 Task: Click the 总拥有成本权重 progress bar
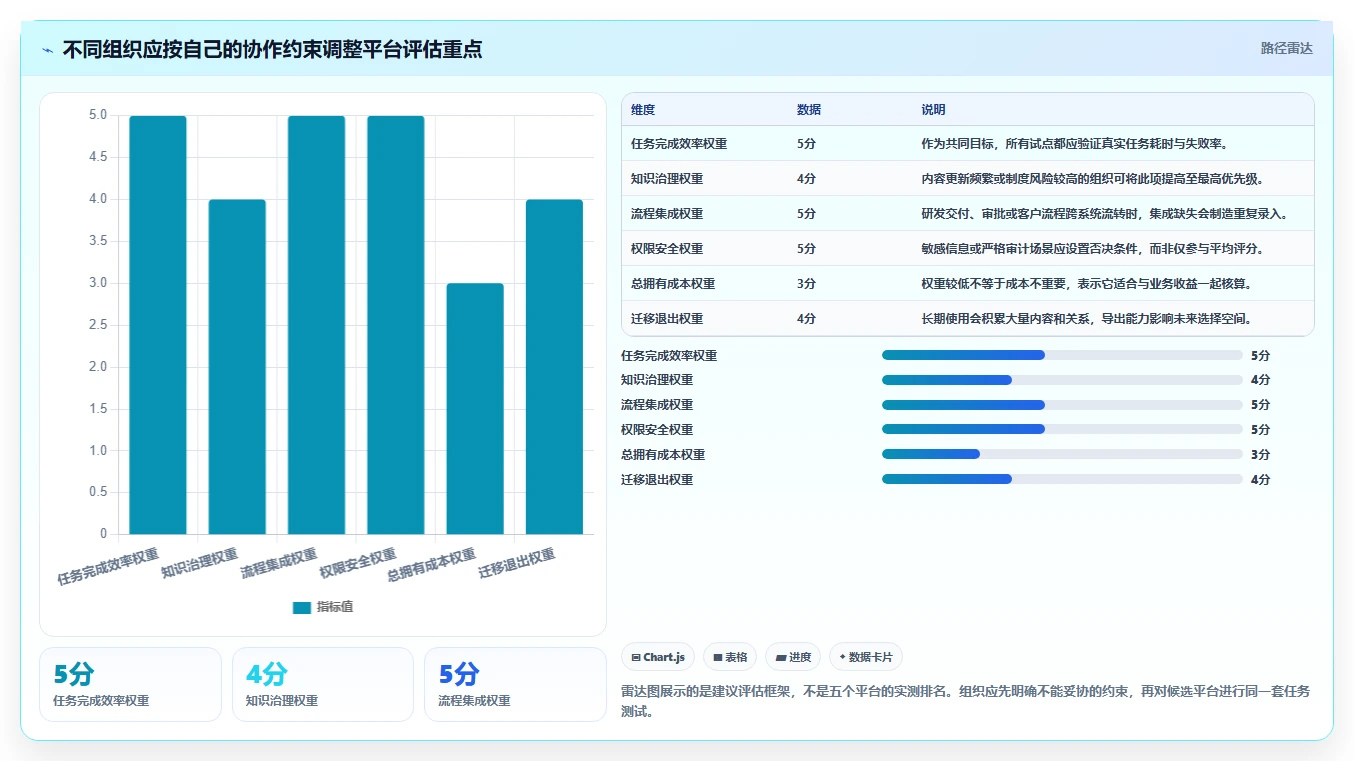click(x=1062, y=454)
